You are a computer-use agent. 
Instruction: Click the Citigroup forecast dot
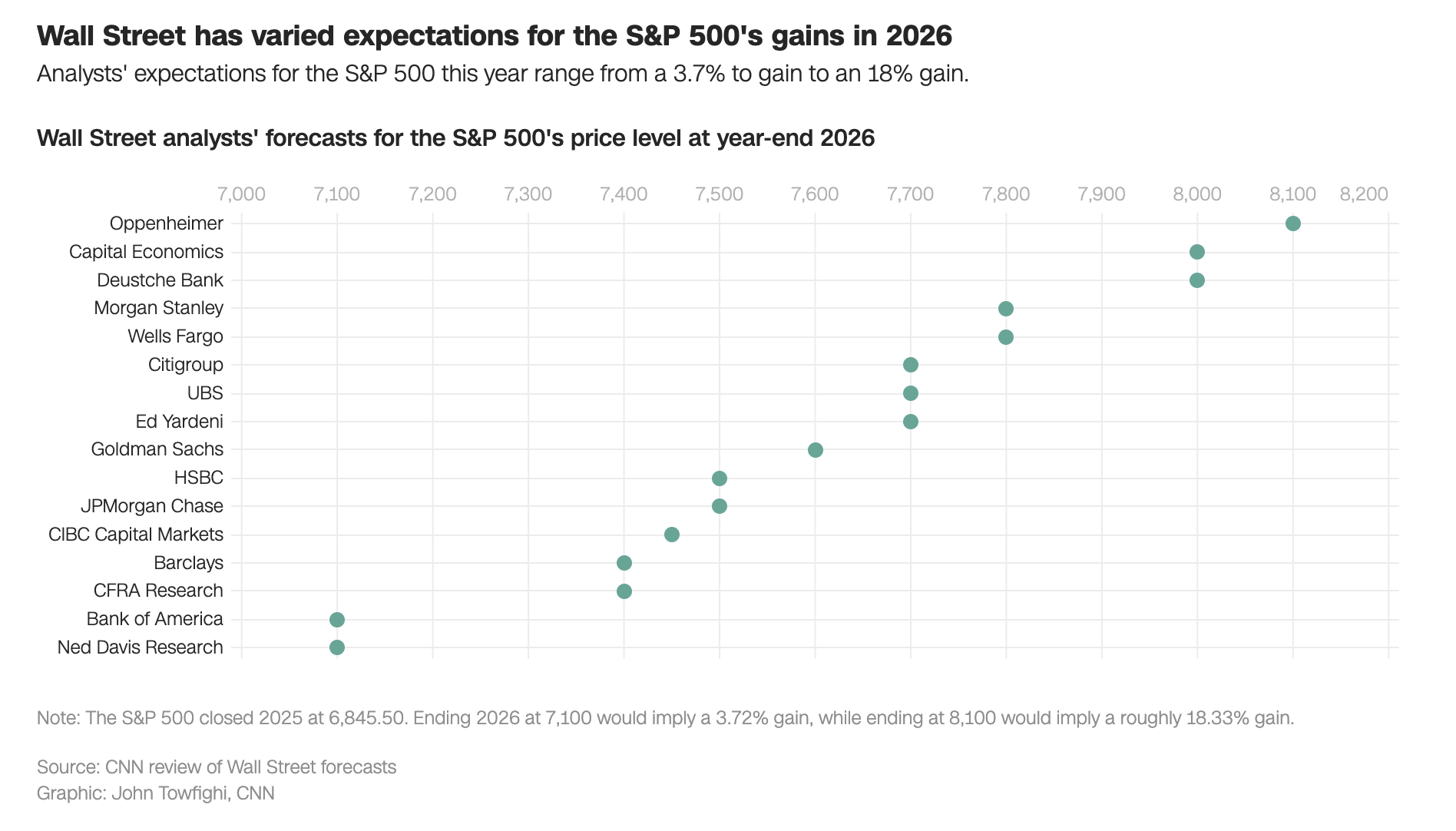coord(910,365)
